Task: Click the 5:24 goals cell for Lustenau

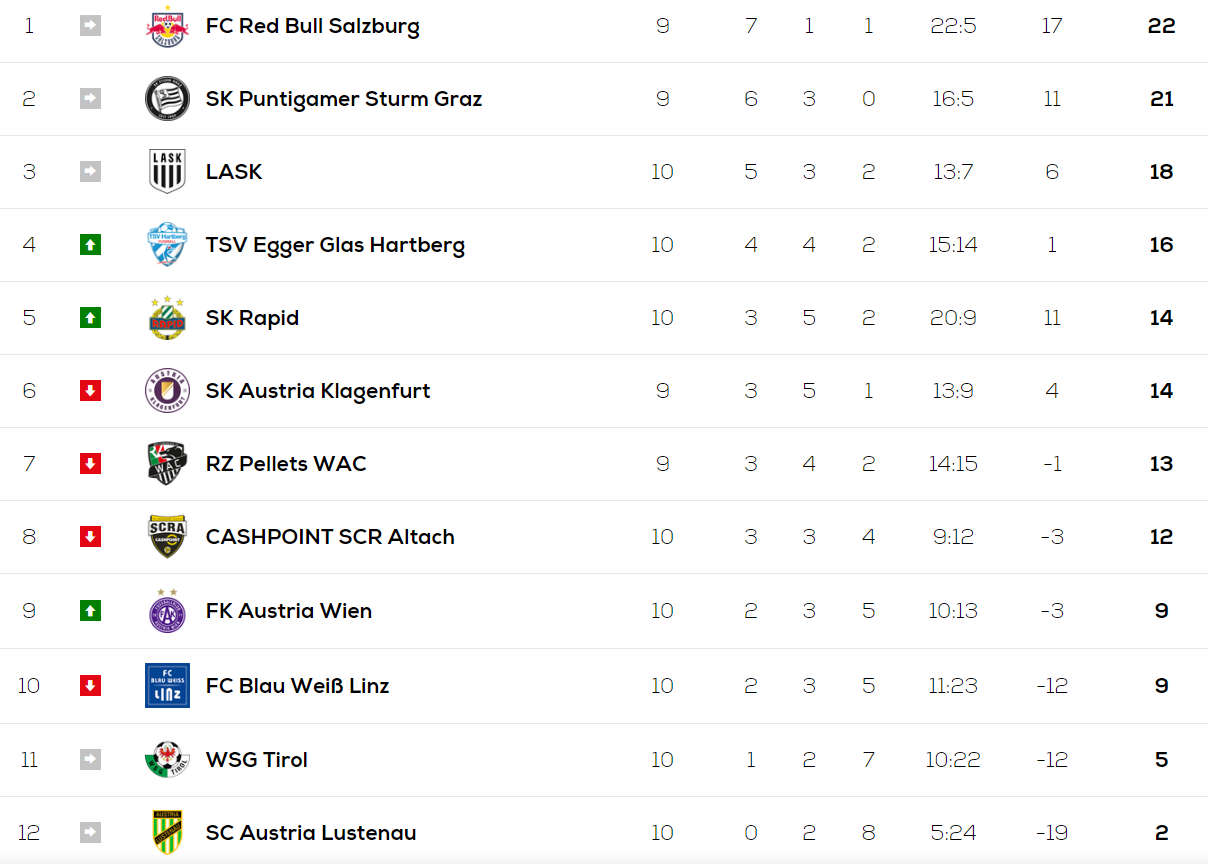Action: [952, 833]
